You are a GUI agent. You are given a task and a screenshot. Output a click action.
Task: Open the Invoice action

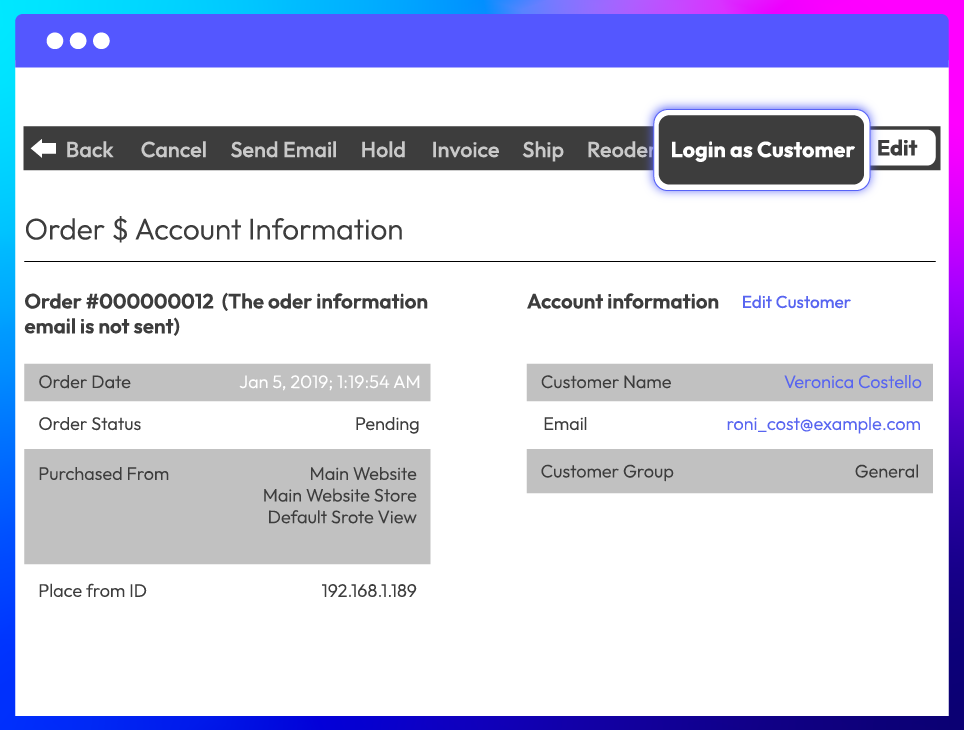pyautogui.click(x=465, y=150)
